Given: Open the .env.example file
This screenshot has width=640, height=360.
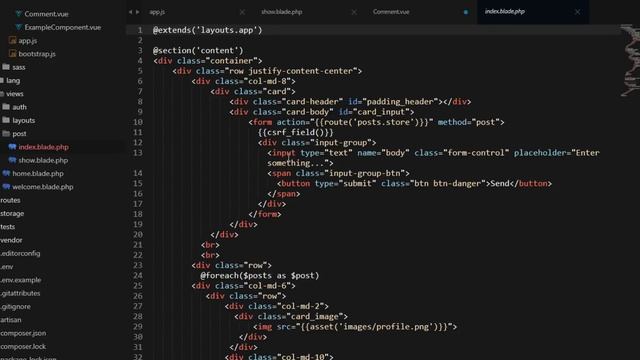Looking at the screenshot, I should [20, 280].
